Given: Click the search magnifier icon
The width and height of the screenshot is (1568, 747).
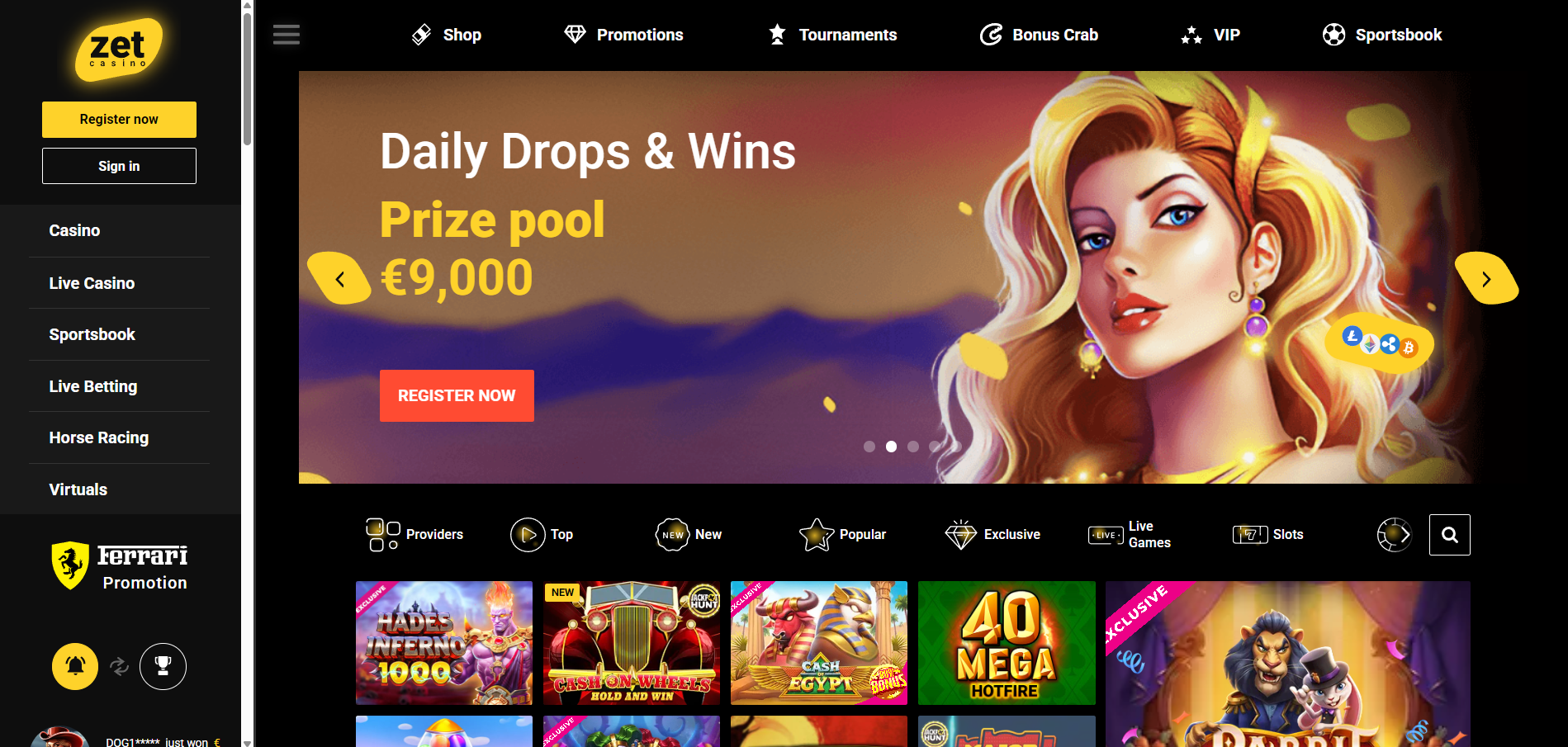Looking at the screenshot, I should click(x=1449, y=535).
